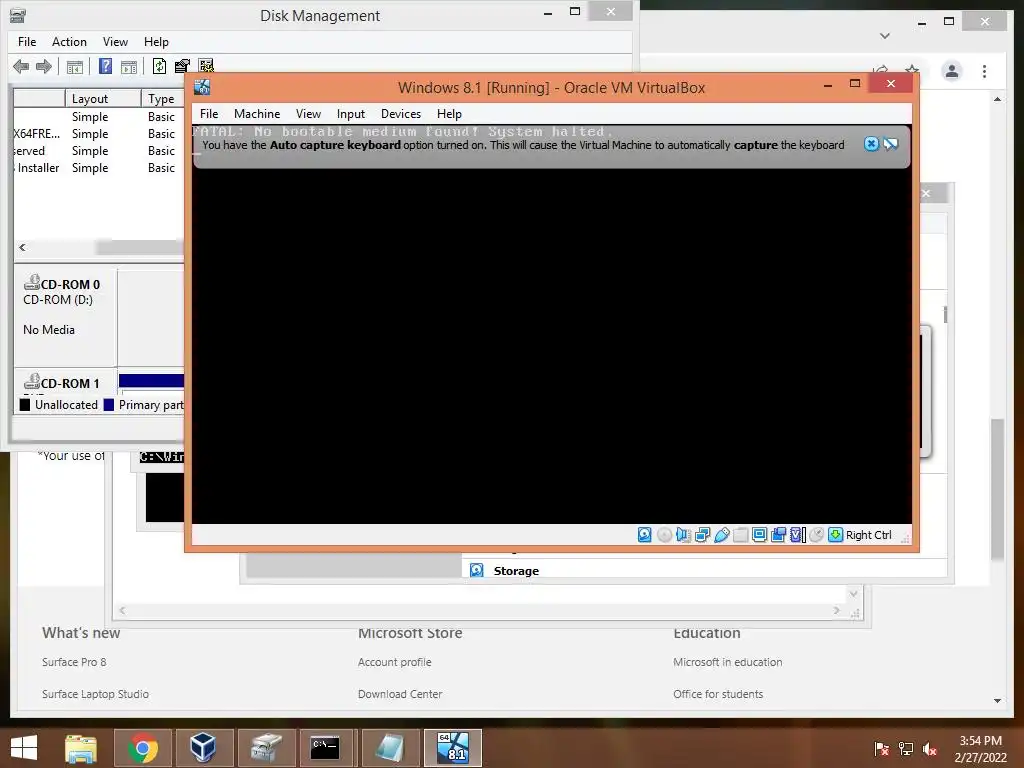
Task: Open Machine menu in VirtualBox window
Action: pos(257,114)
